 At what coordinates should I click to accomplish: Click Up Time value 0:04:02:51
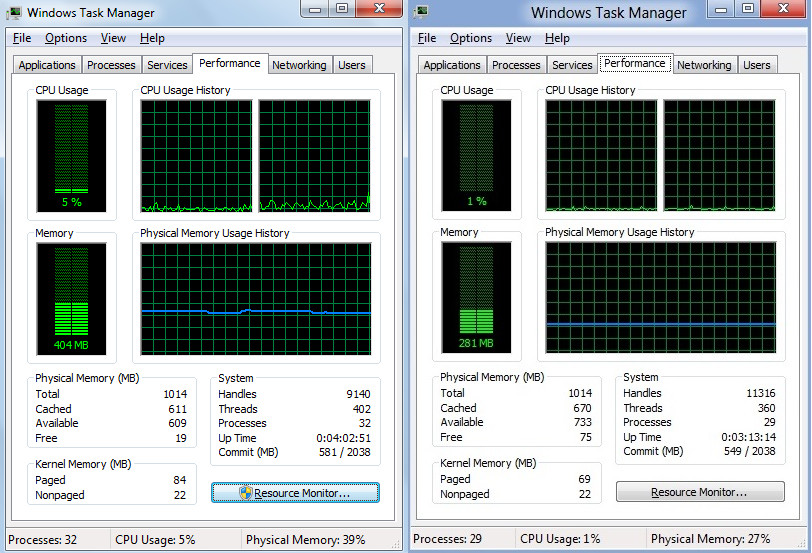[x=344, y=438]
